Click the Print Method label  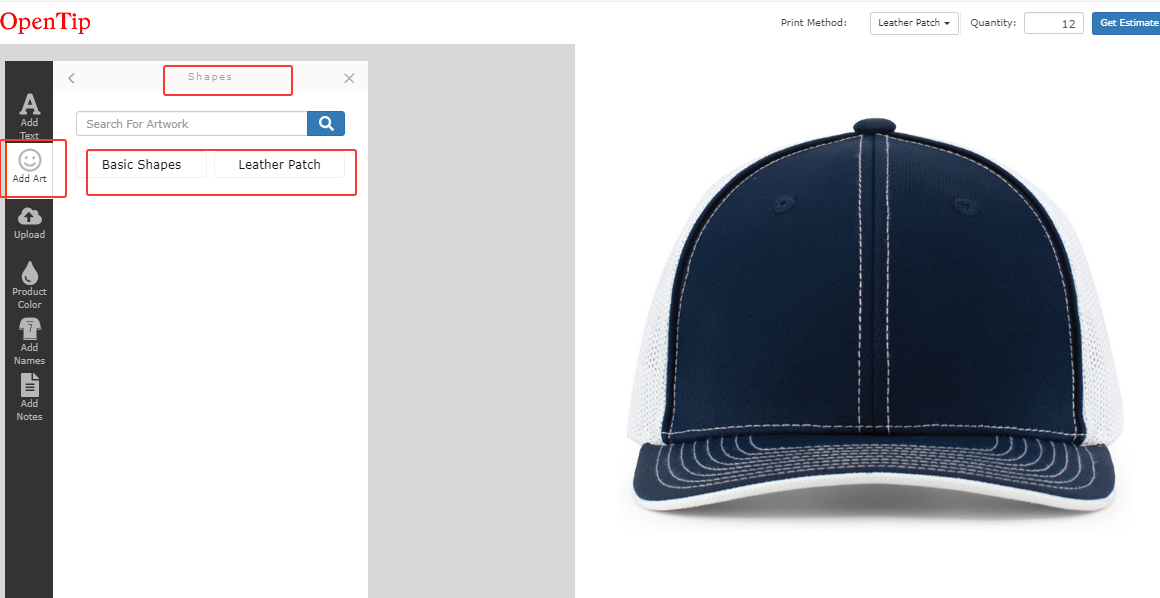coord(814,23)
